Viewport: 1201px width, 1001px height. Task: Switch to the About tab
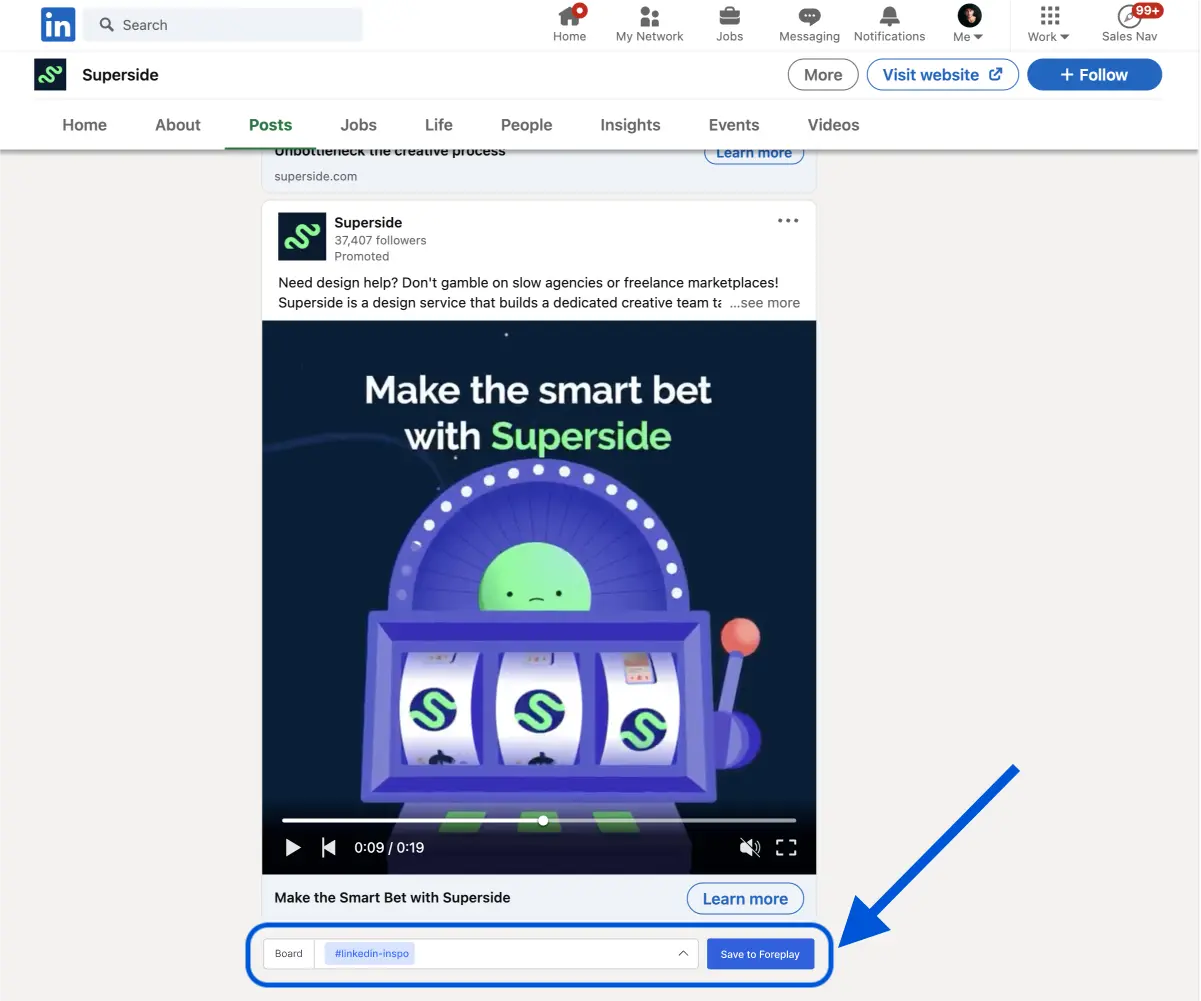pos(178,125)
